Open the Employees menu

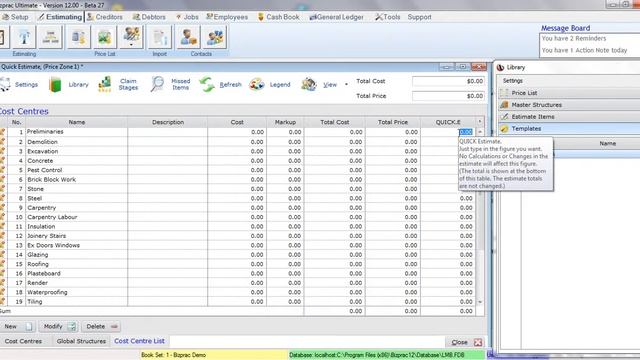pyautogui.click(x=227, y=17)
